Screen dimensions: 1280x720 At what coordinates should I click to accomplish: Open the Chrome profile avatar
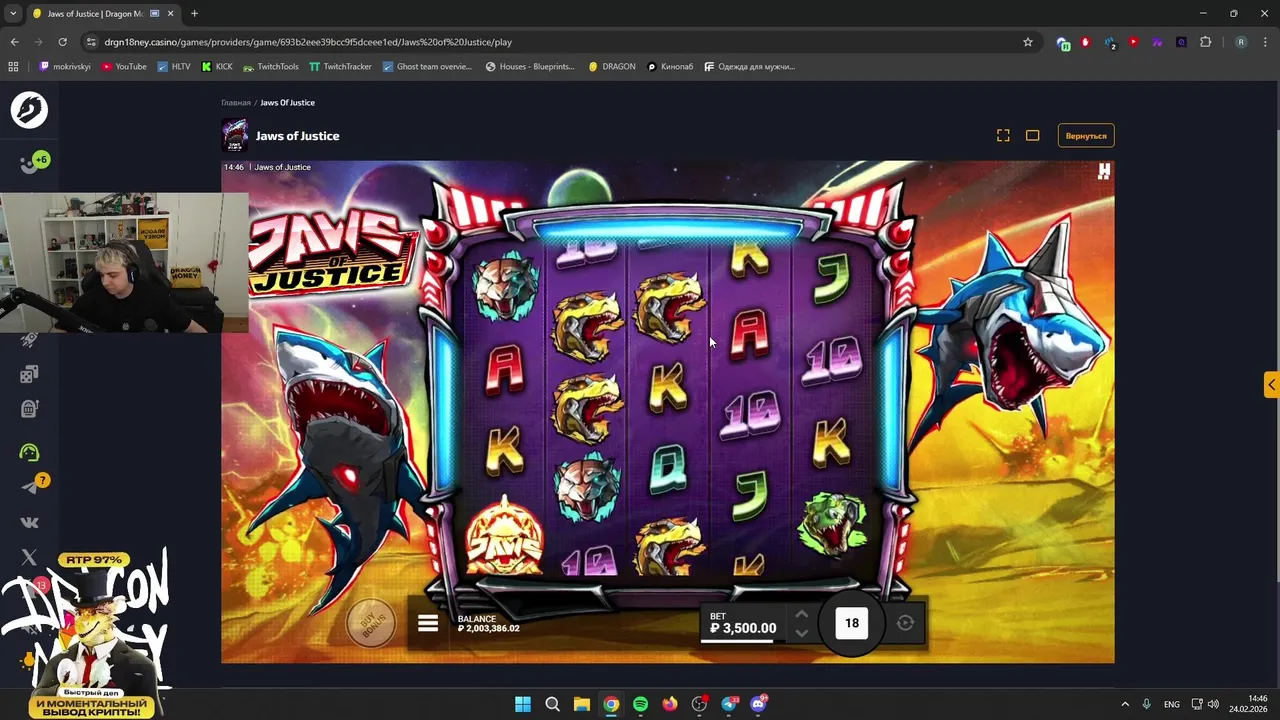point(1241,42)
